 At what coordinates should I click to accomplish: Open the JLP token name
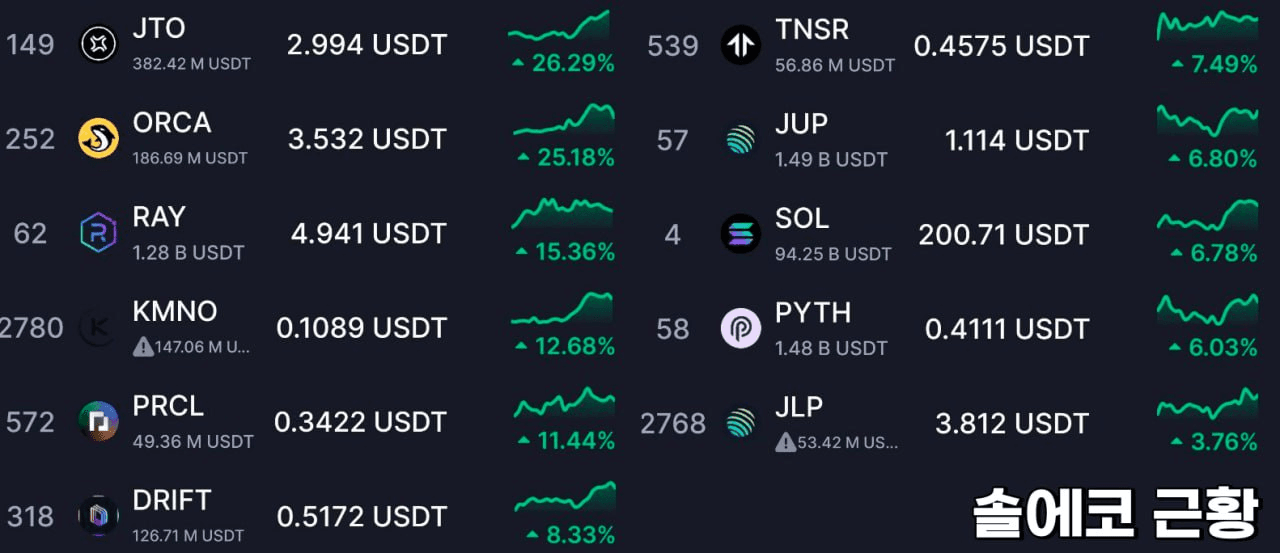click(799, 407)
